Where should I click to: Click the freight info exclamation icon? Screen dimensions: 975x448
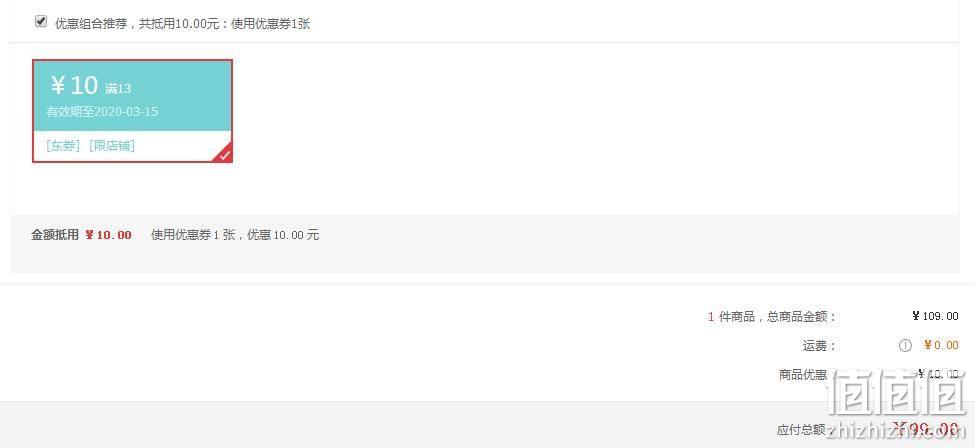click(x=905, y=345)
